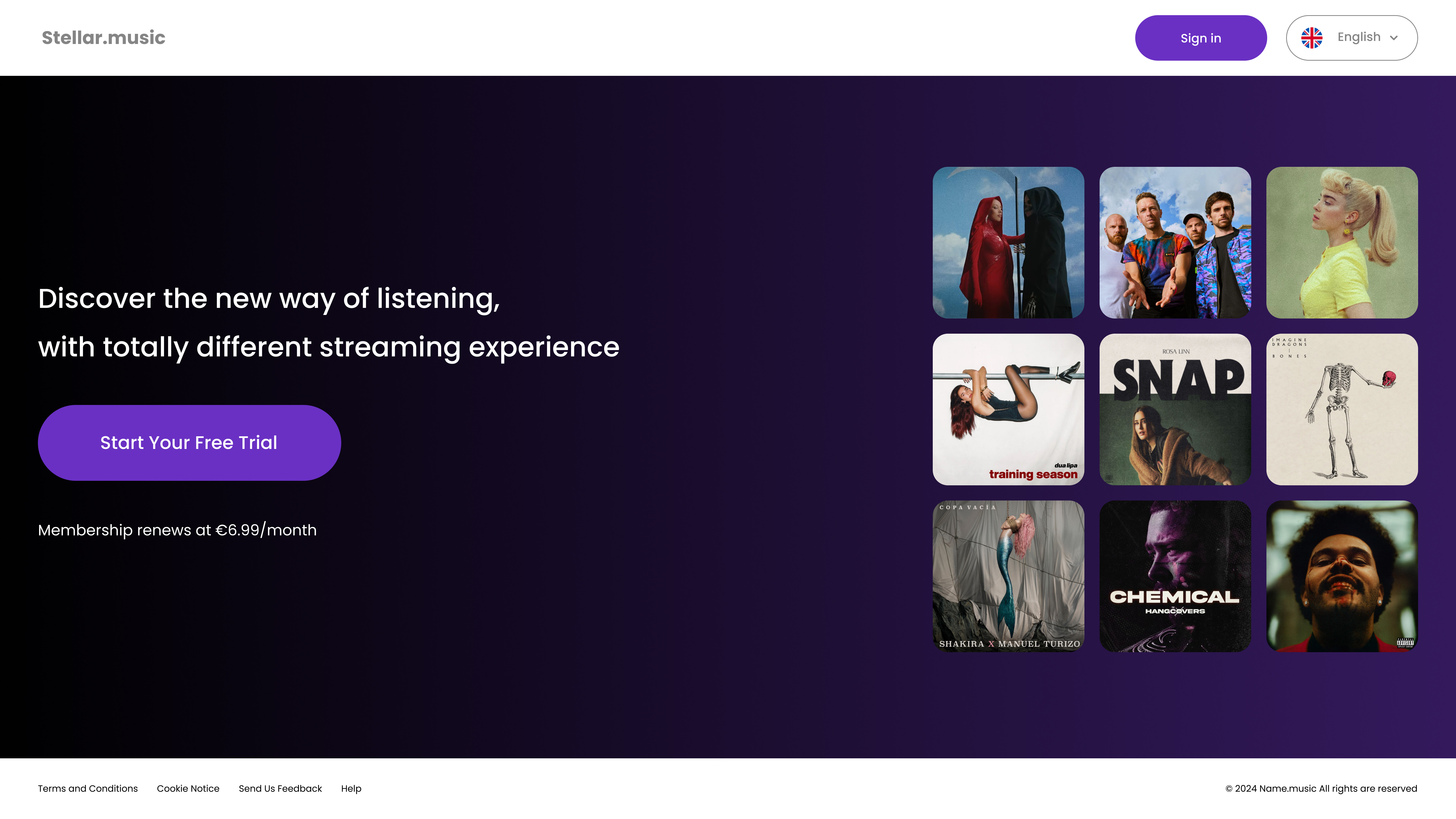Viewport: 1456px width, 819px height.
Task: Select the four-man band album cover
Action: coord(1175,242)
